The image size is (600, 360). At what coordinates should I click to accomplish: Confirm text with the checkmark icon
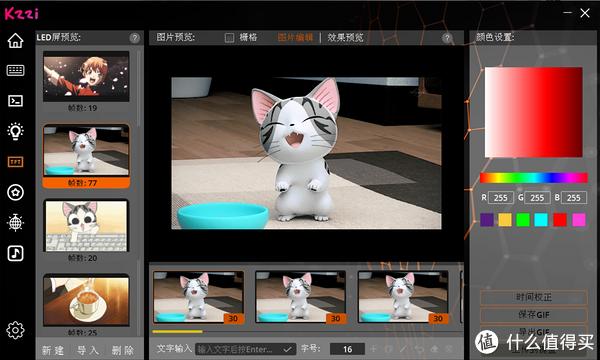[287, 349]
